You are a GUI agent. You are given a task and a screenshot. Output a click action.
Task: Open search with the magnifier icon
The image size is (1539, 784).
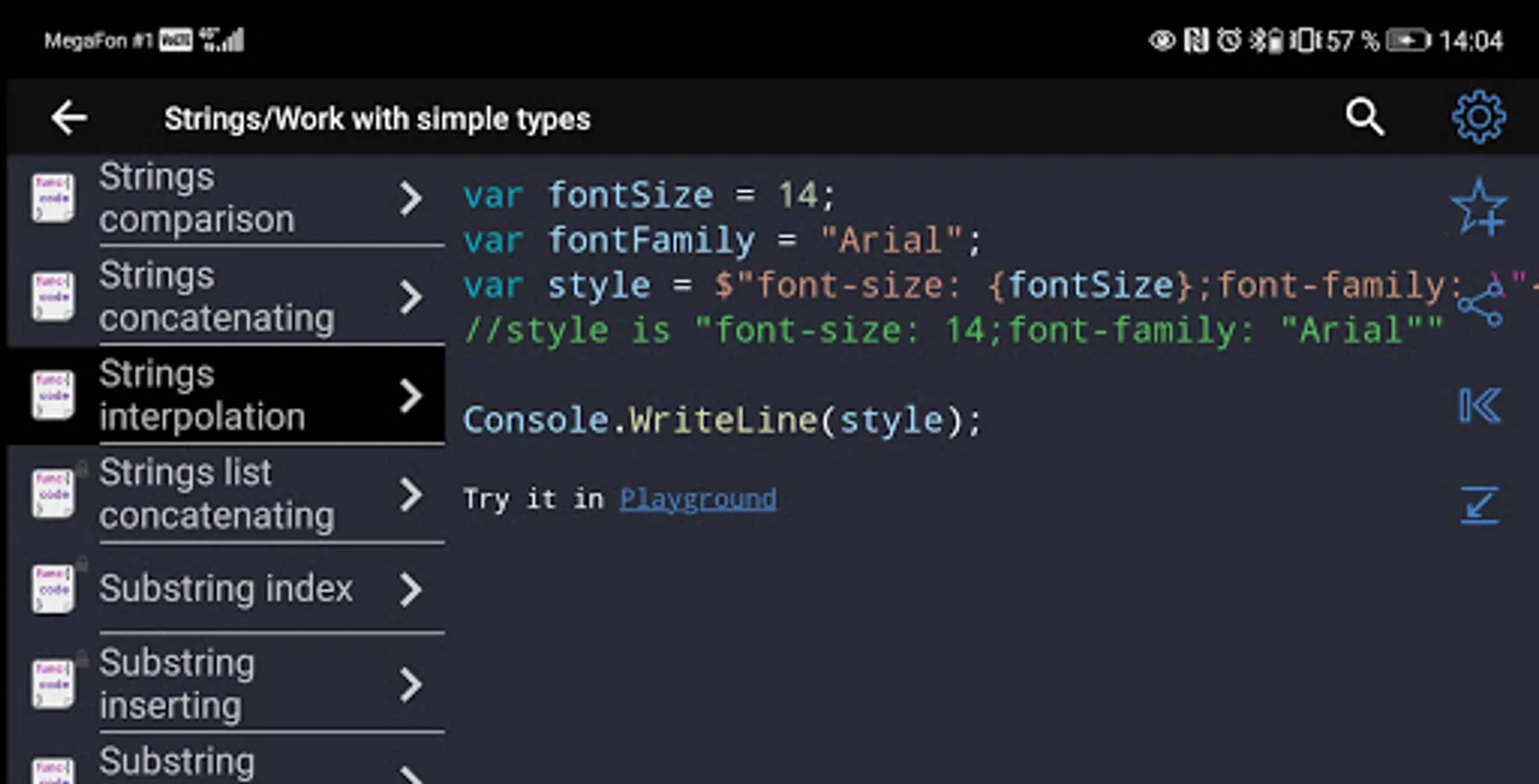(x=1365, y=117)
